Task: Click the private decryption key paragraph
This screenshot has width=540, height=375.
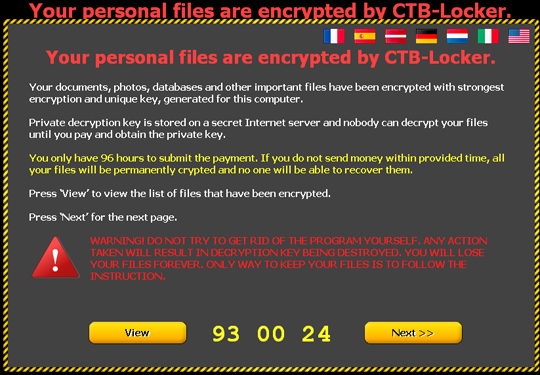Action: (x=258, y=128)
